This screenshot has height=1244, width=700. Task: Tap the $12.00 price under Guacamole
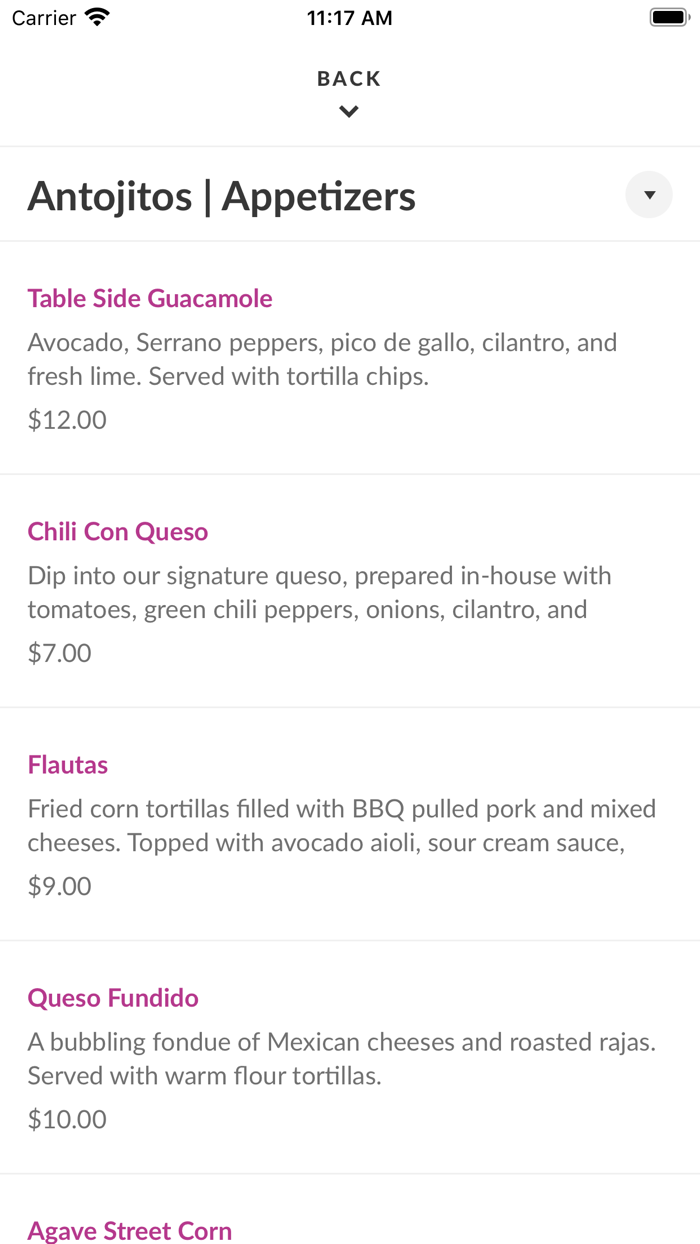click(66, 419)
